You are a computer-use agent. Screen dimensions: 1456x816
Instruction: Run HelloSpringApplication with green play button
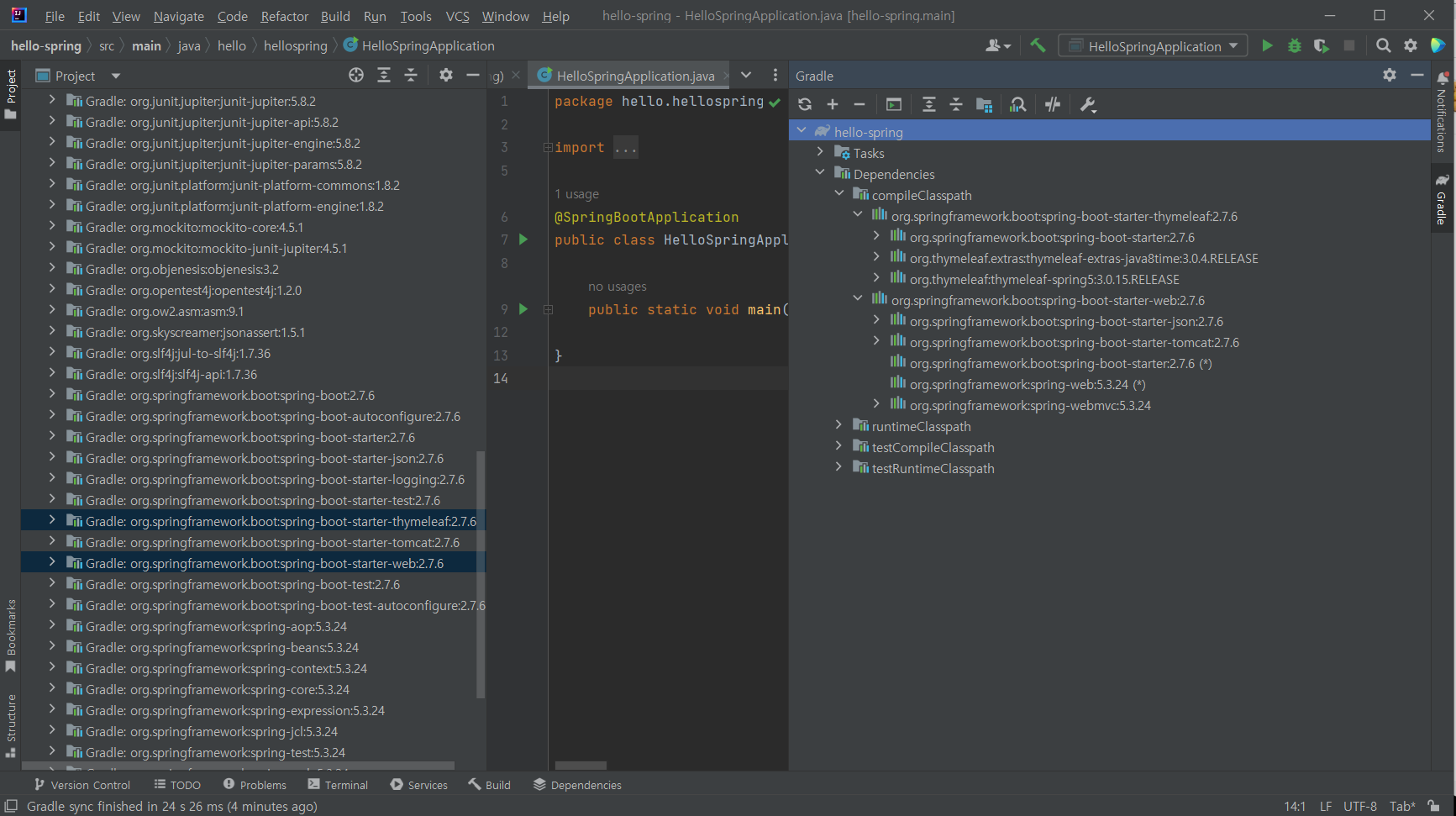[1267, 46]
